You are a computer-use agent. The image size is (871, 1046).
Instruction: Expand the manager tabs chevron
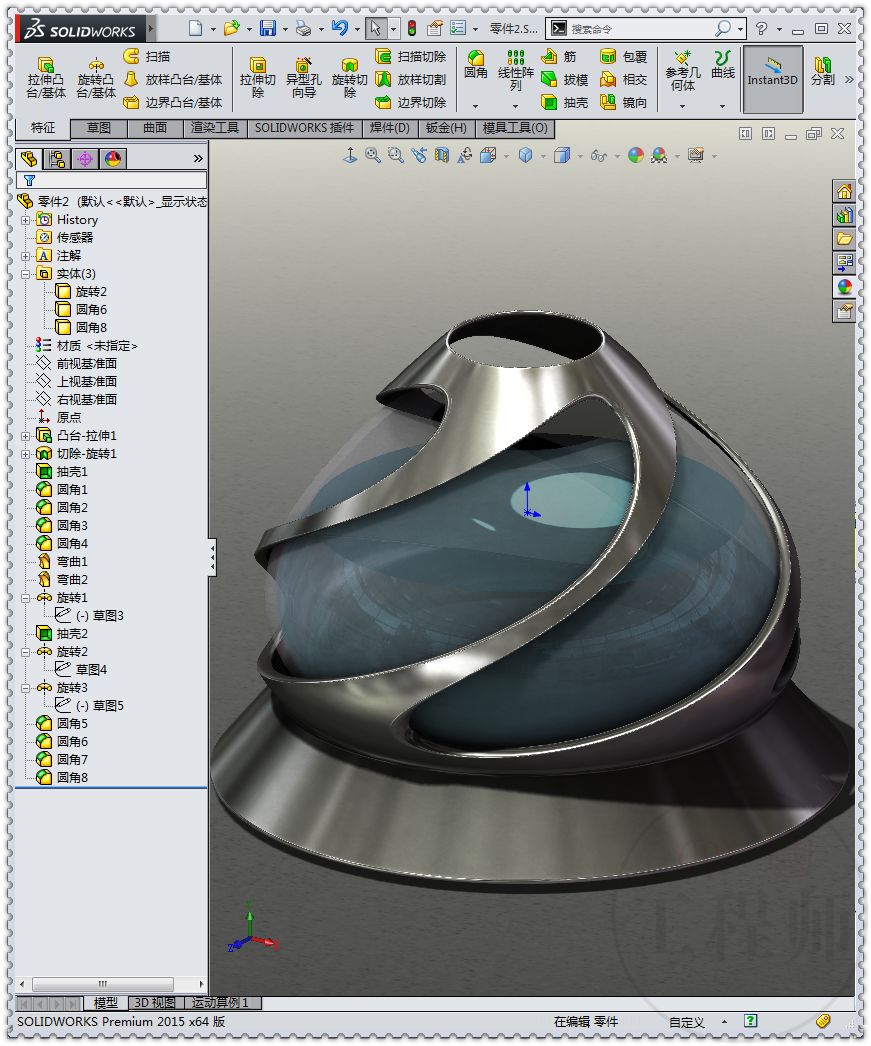pos(198,159)
